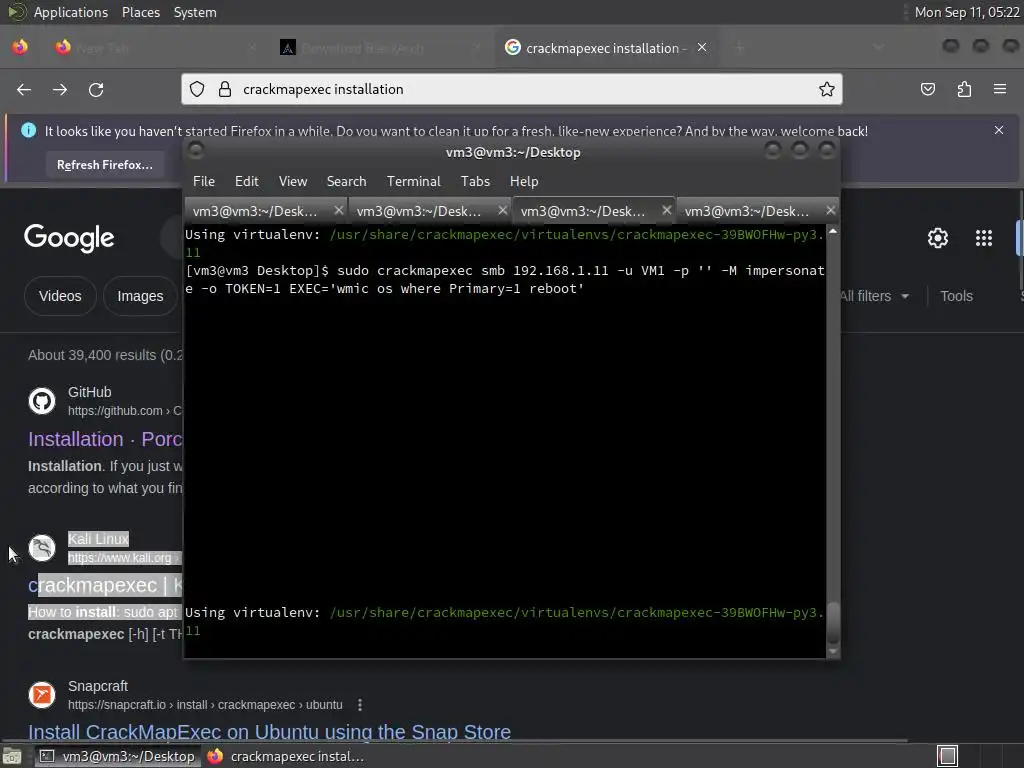Open the Kali Linux crackmapexec result link
The image size is (1024, 768).
(x=105, y=585)
